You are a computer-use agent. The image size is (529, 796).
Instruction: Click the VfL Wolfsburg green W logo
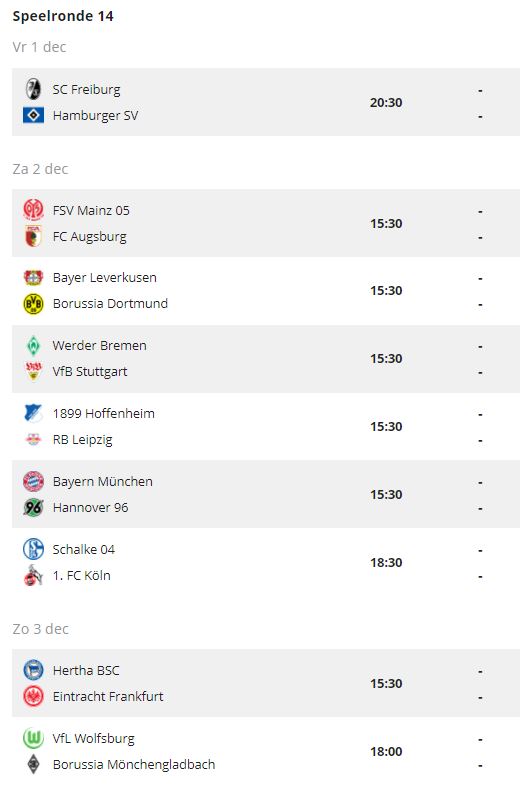(x=33, y=738)
